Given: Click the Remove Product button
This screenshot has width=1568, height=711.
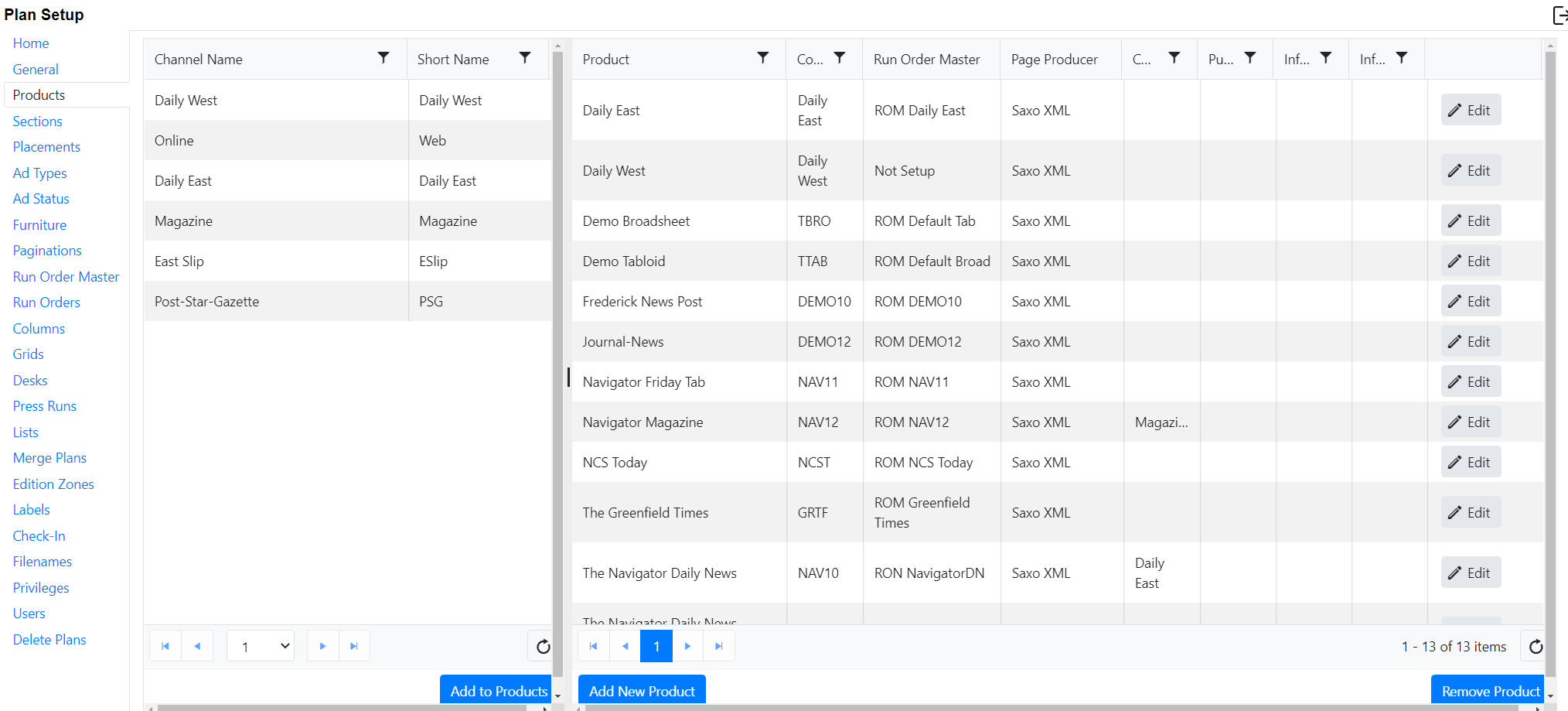Looking at the screenshot, I should click(x=1490, y=691).
